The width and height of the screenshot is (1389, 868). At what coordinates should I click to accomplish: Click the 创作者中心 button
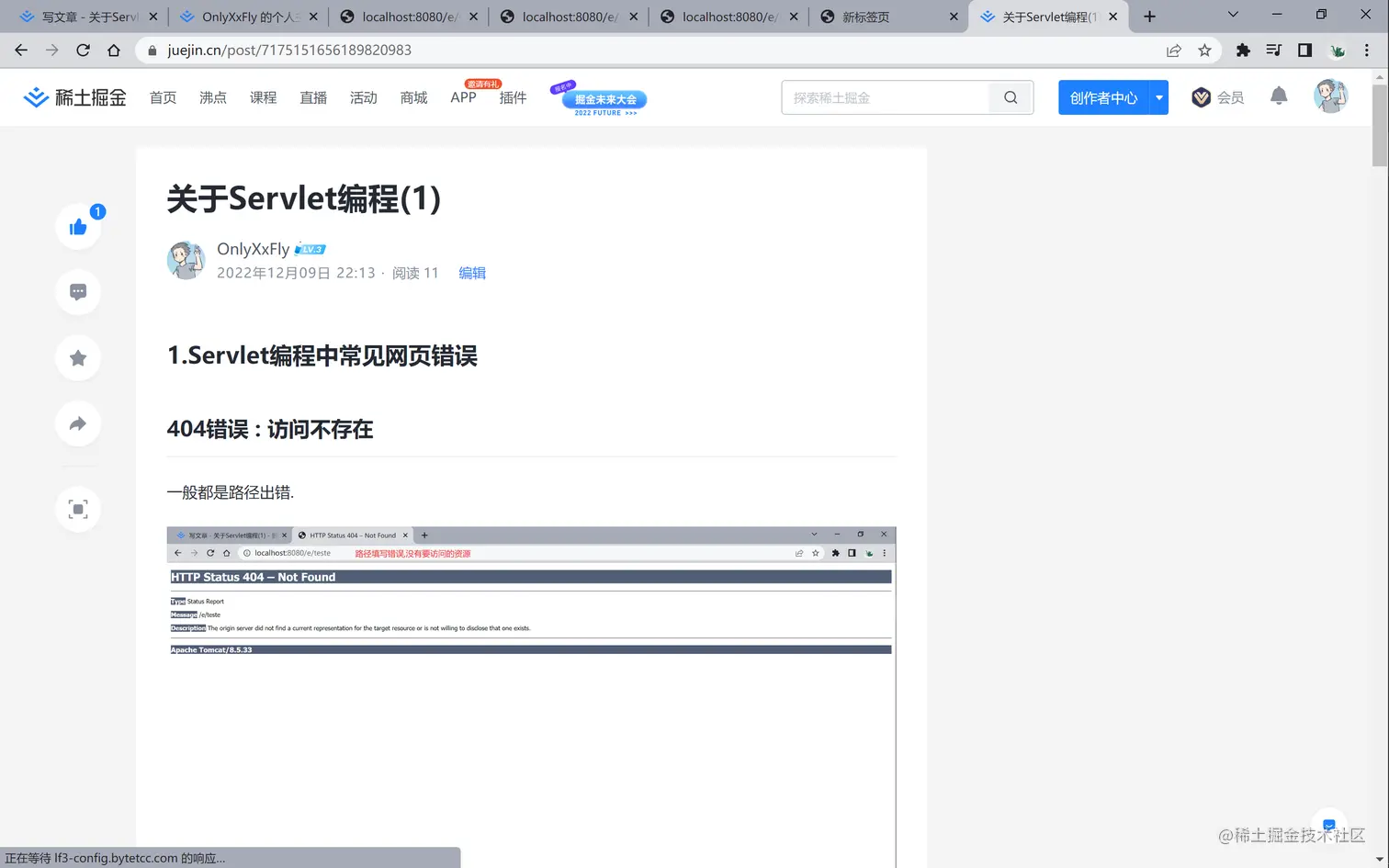pos(1104,97)
